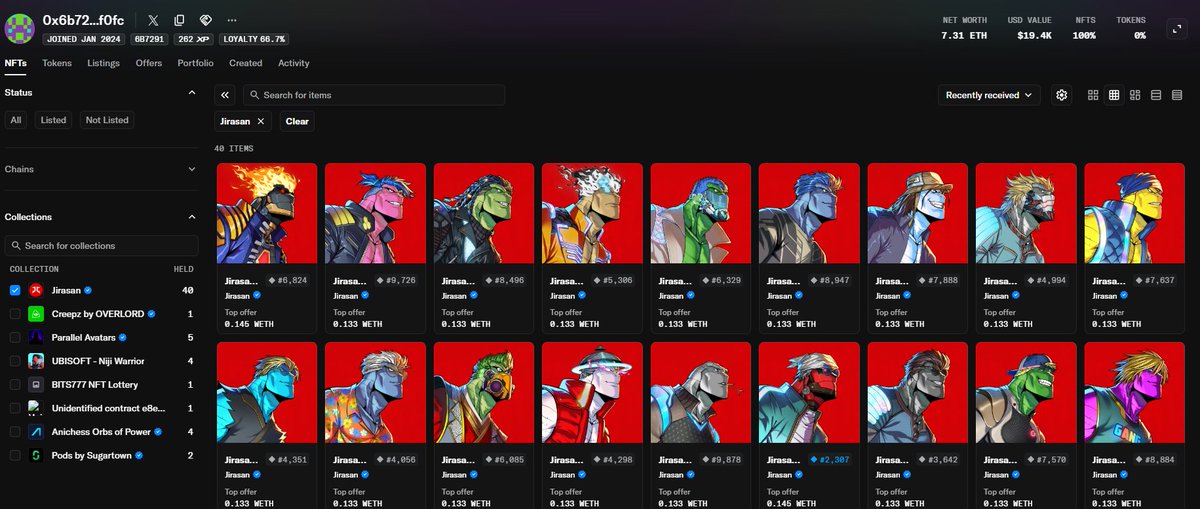Open Jirasan #9,726 NFT thumbnail

[x=375, y=214]
